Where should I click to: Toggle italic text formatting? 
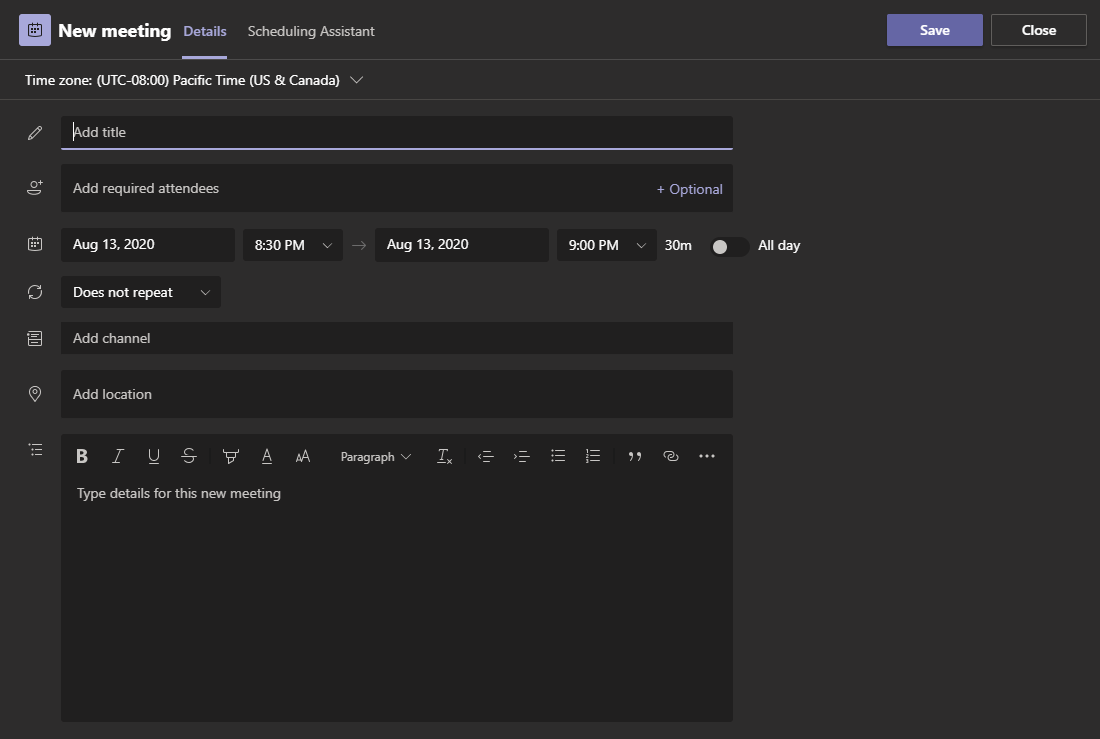tap(118, 456)
